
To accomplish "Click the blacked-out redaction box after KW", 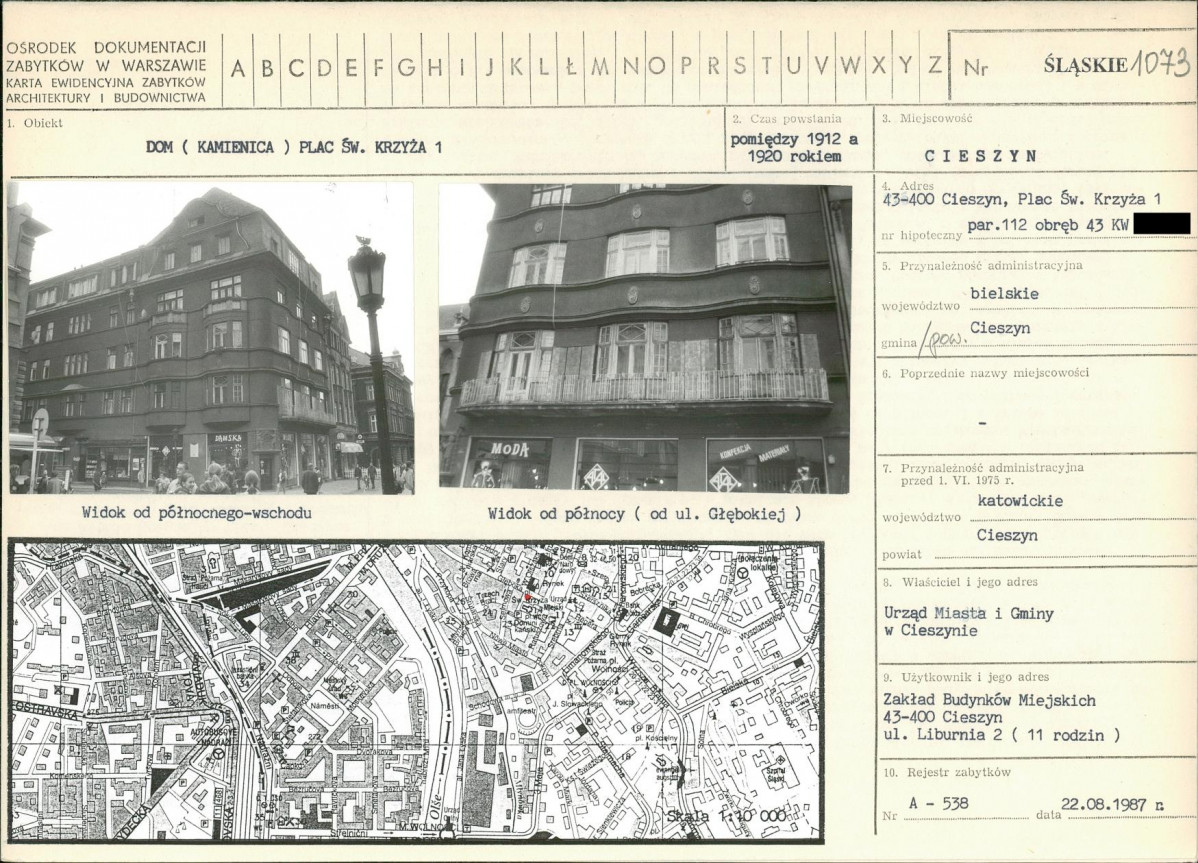I will click(x=1162, y=224).
